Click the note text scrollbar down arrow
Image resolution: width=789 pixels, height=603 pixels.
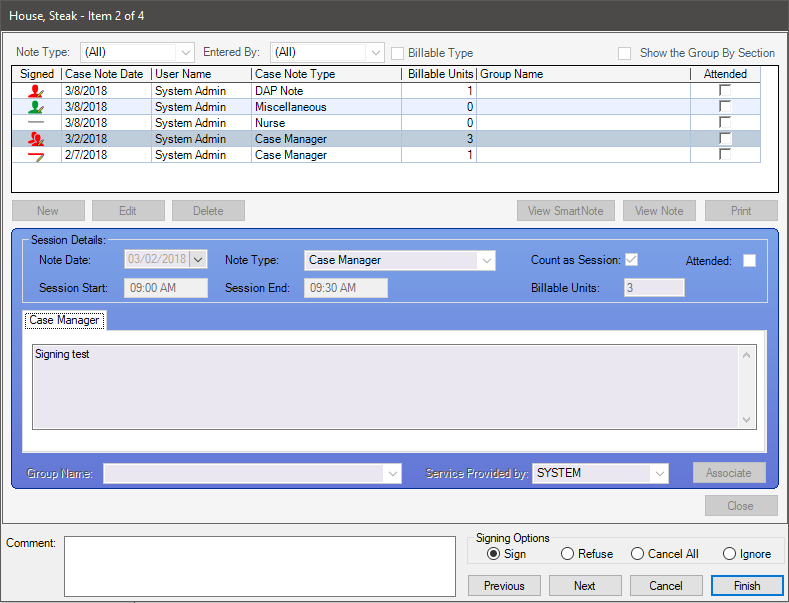tap(747, 420)
